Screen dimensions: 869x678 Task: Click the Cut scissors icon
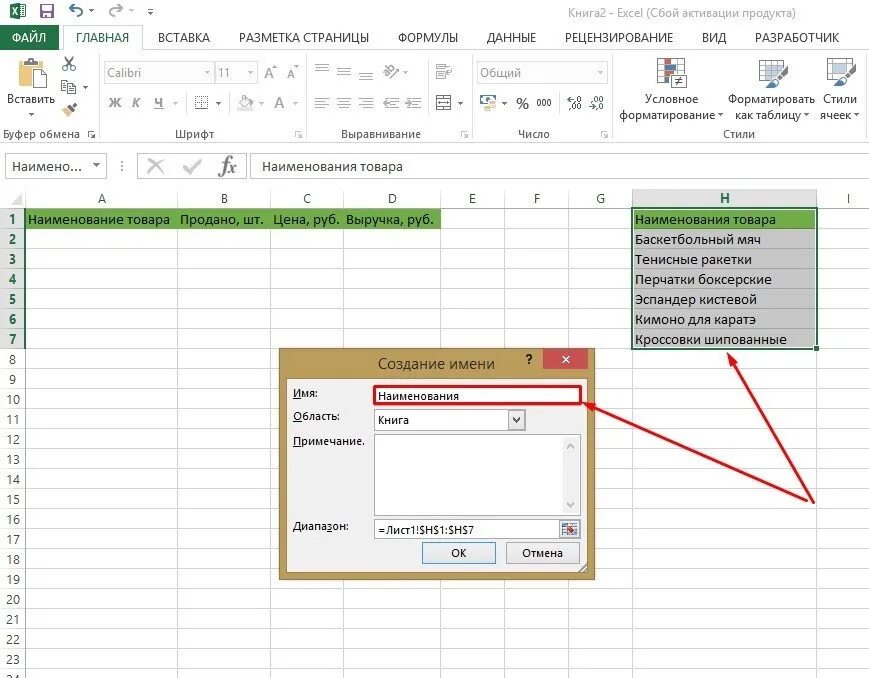click(x=69, y=64)
